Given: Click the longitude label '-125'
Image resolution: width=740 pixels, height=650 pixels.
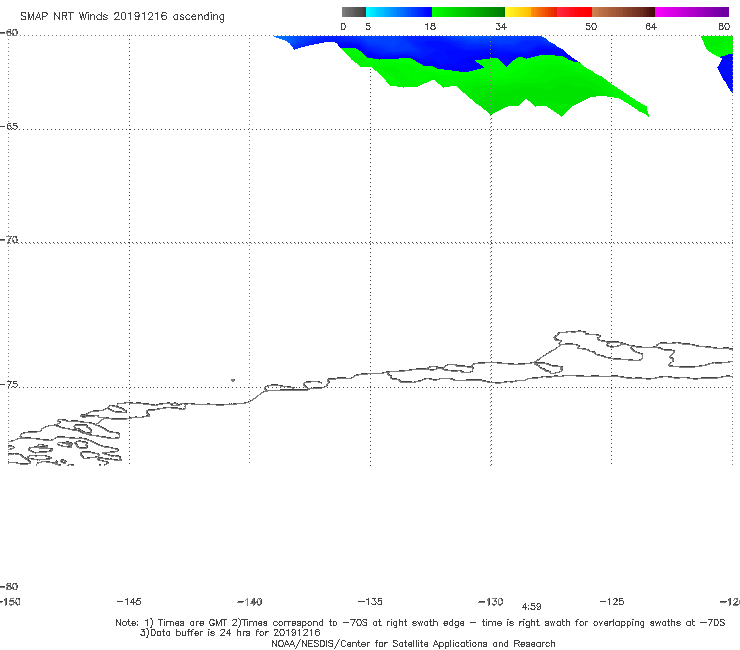Looking at the screenshot, I should (x=612, y=601).
